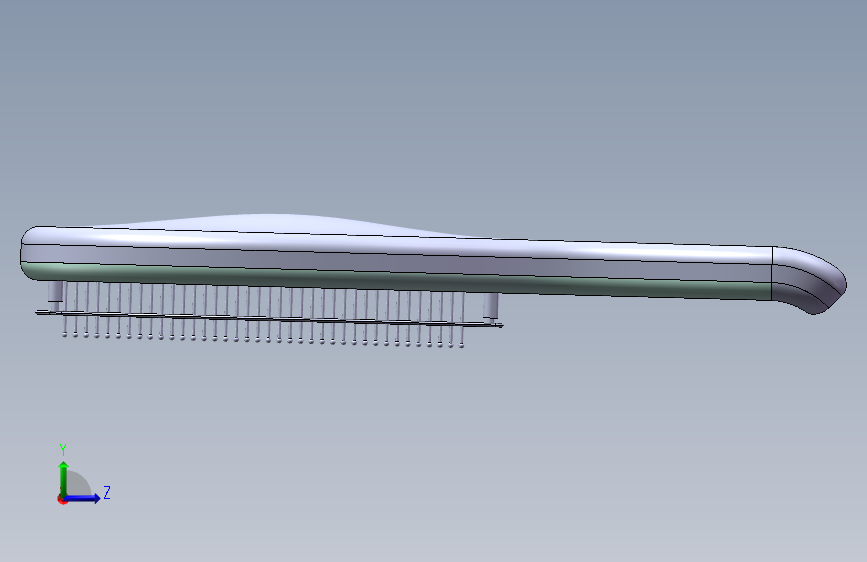867x562 pixels.
Task: Click the red X axis origin dot
Action: [x=62, y=499]
